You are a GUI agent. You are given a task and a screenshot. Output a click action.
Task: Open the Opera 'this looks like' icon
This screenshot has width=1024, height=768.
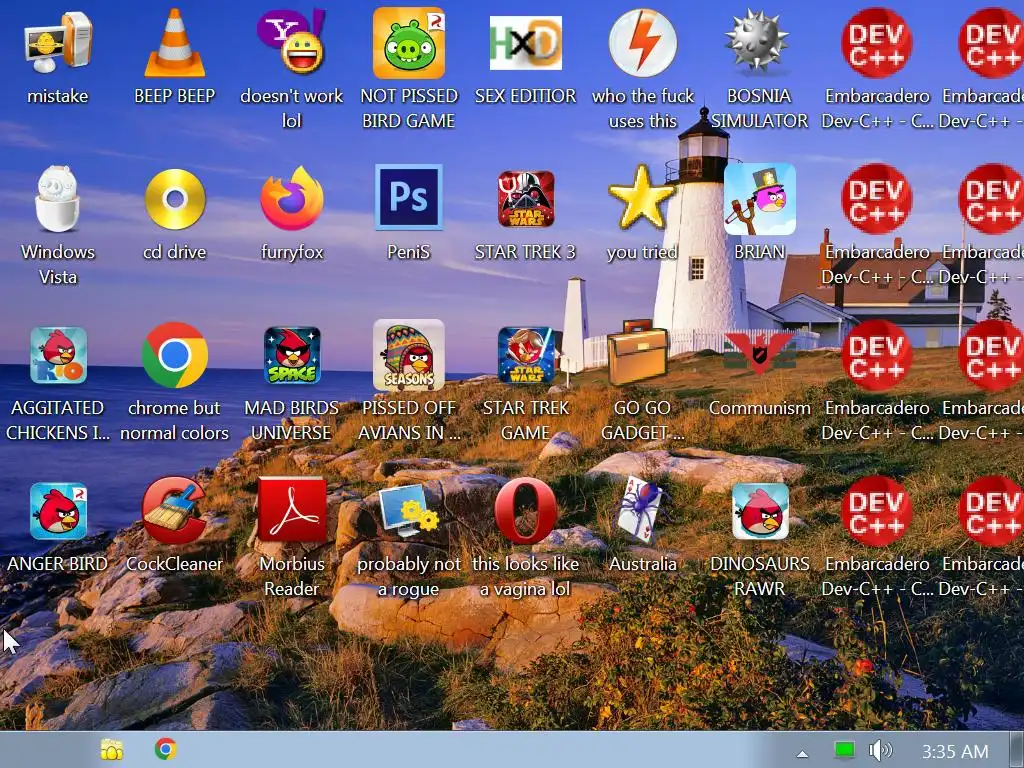click(x=526, y=511)
